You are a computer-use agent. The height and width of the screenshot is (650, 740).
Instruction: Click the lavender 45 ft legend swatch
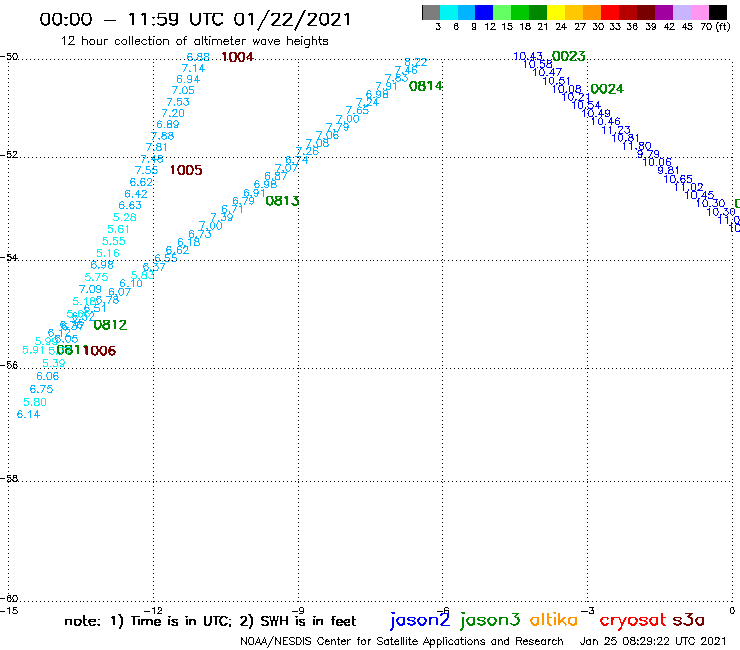pos(681,12)
